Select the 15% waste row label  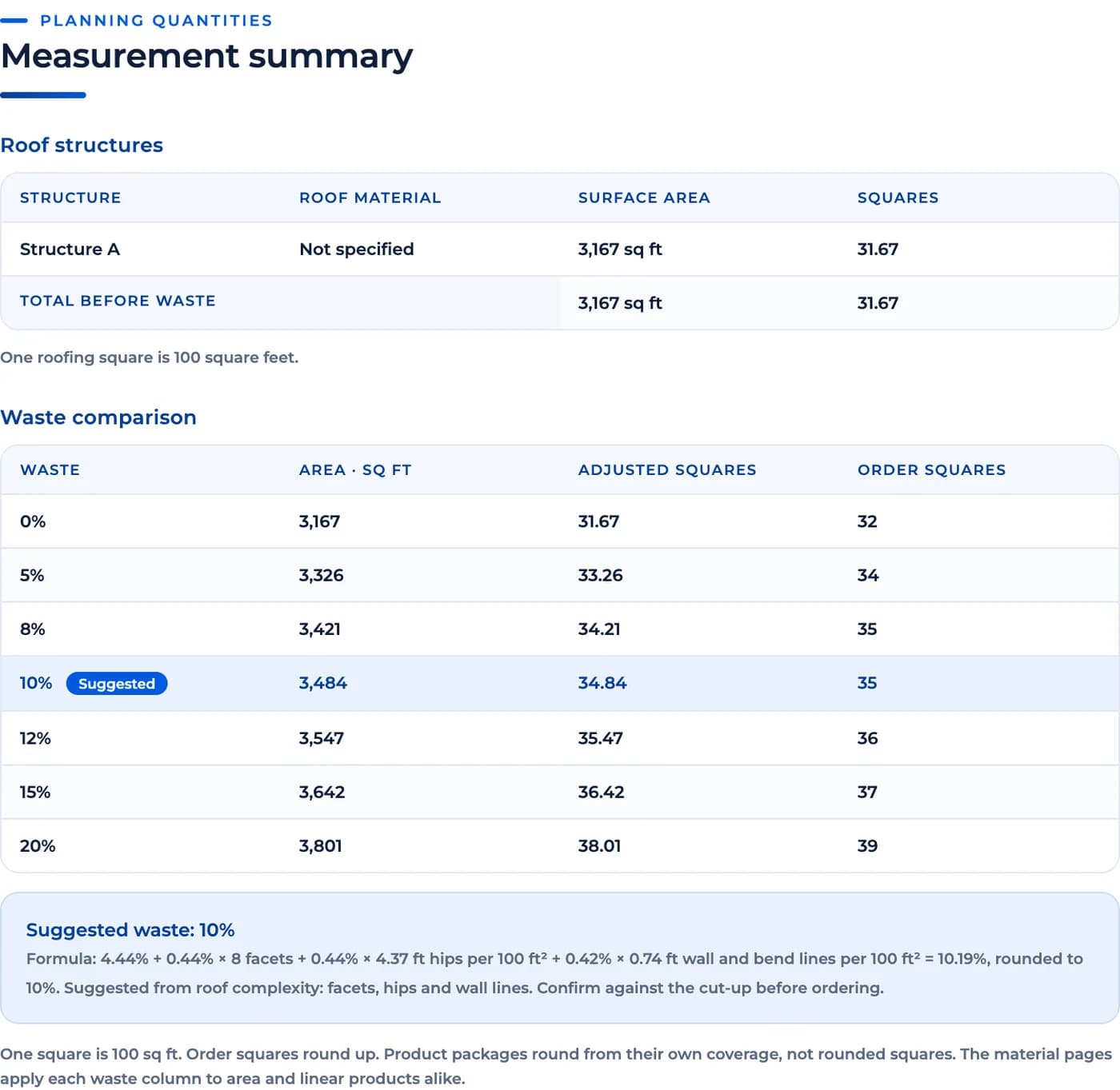(x=35, y=792)
